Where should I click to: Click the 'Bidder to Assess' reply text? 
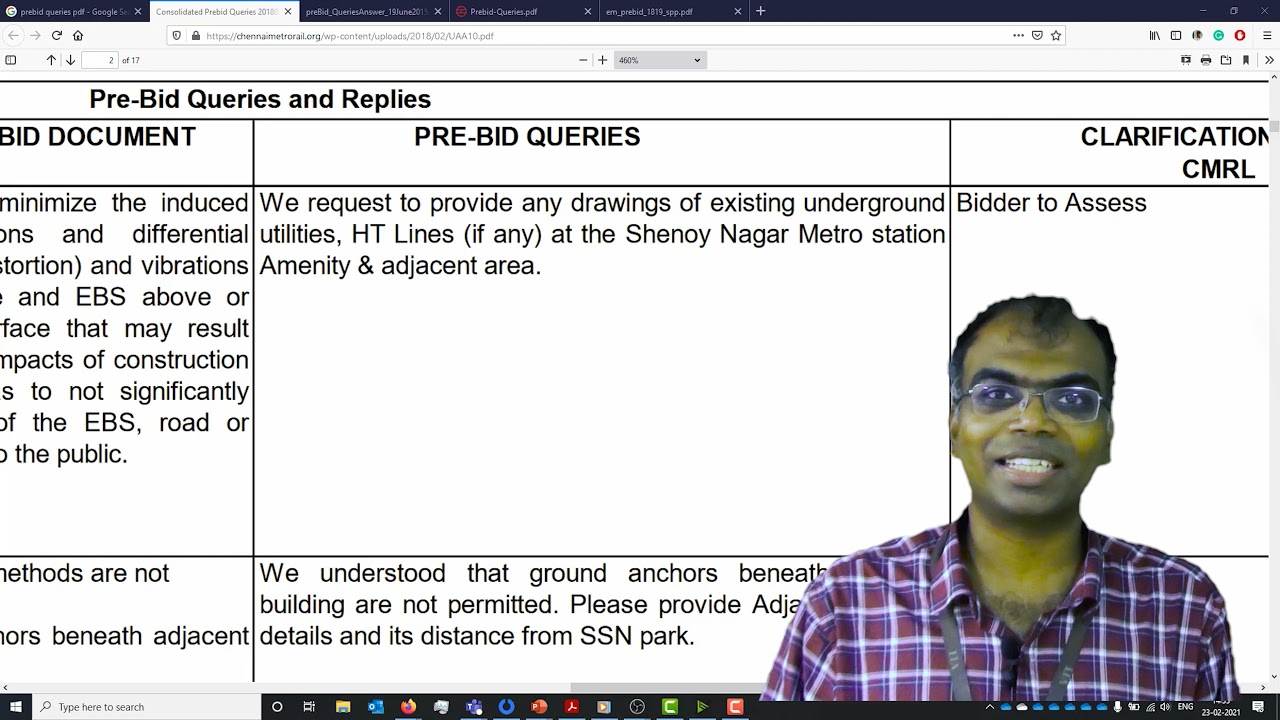click(x=1051, y=203)
